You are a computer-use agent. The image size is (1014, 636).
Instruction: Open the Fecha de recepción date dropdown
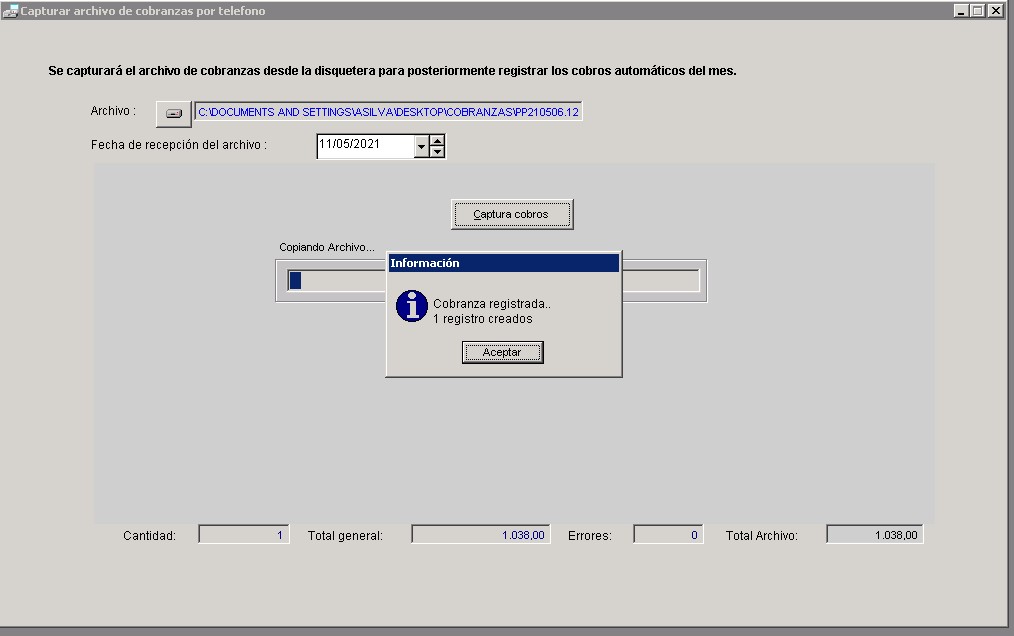[x=421, y=146]
